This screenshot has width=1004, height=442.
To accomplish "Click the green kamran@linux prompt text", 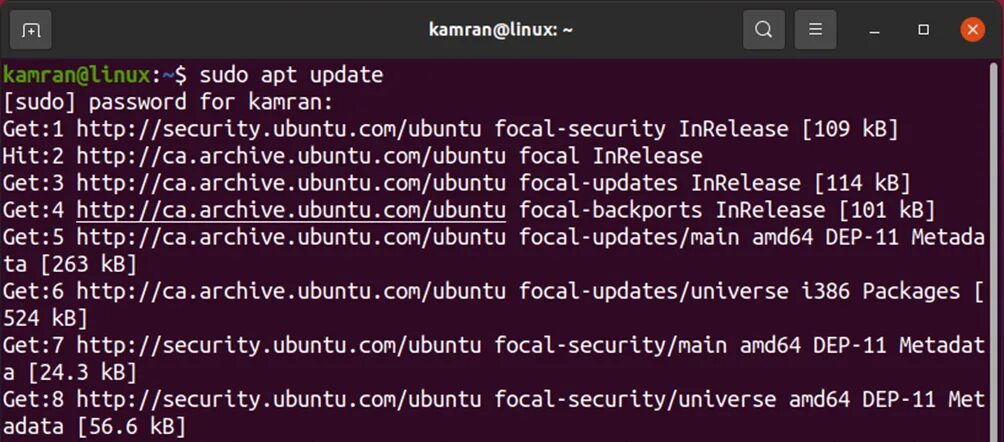I will [78, 75].
